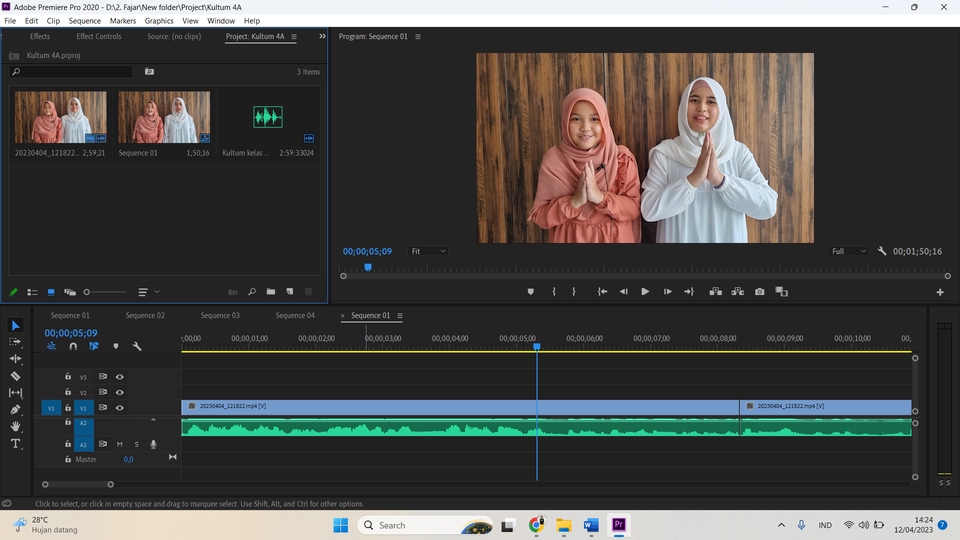Toggle insert sequences as nests
960x540 pixels.
point(51,346)
